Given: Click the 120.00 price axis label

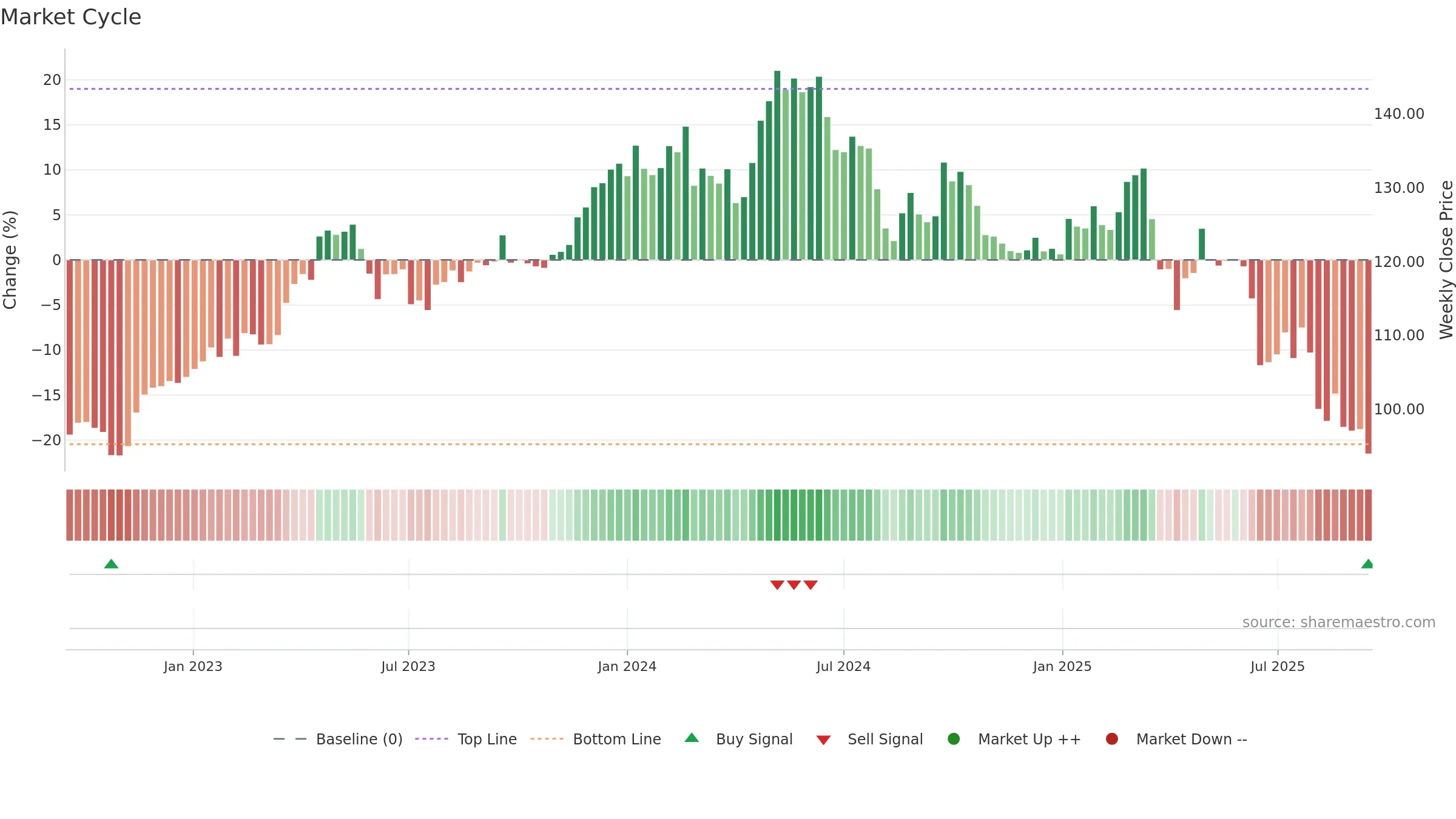Looking at the screenshot, I should pos(1399,262).
